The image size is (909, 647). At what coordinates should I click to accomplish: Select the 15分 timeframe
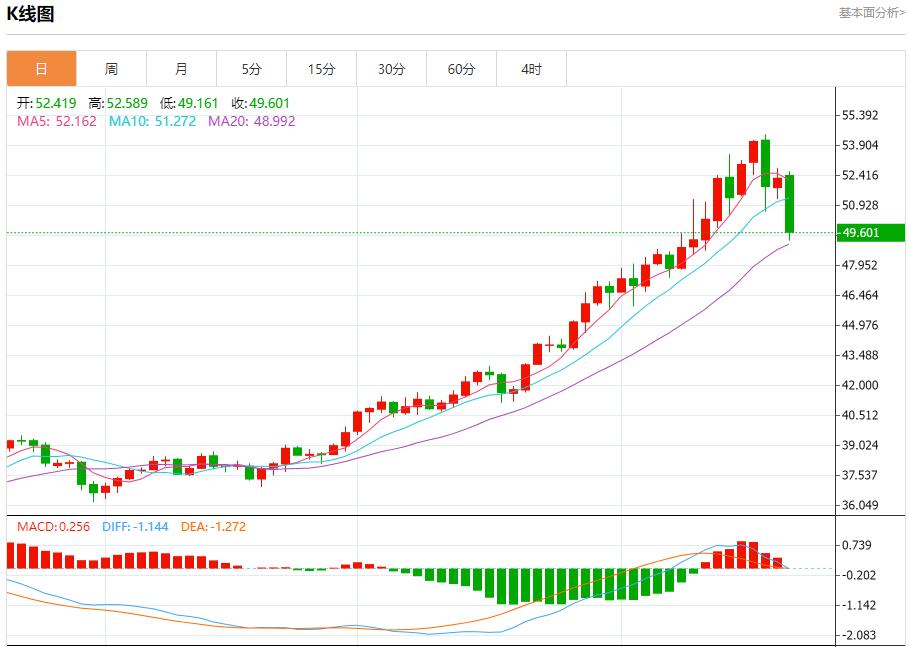[321, 68]
